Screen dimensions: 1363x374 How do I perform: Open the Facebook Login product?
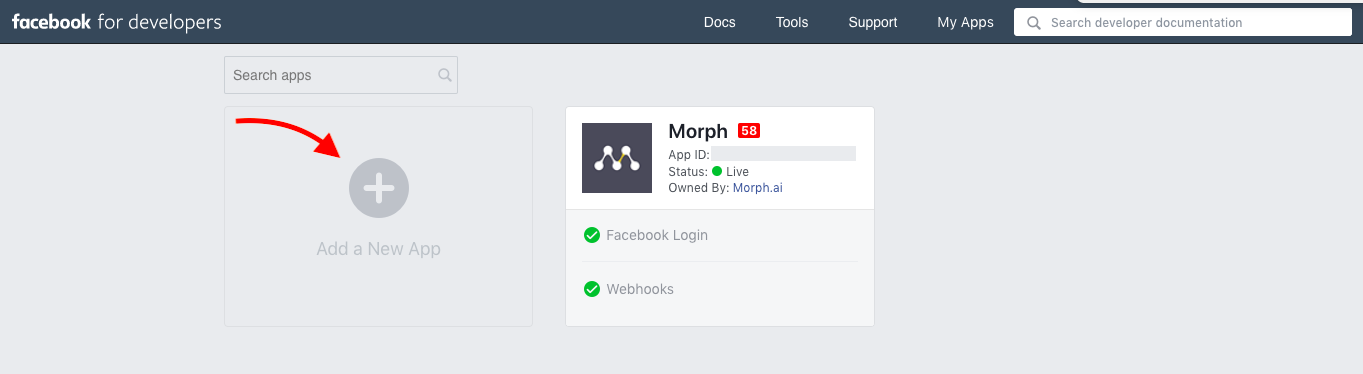pos(657,235)
